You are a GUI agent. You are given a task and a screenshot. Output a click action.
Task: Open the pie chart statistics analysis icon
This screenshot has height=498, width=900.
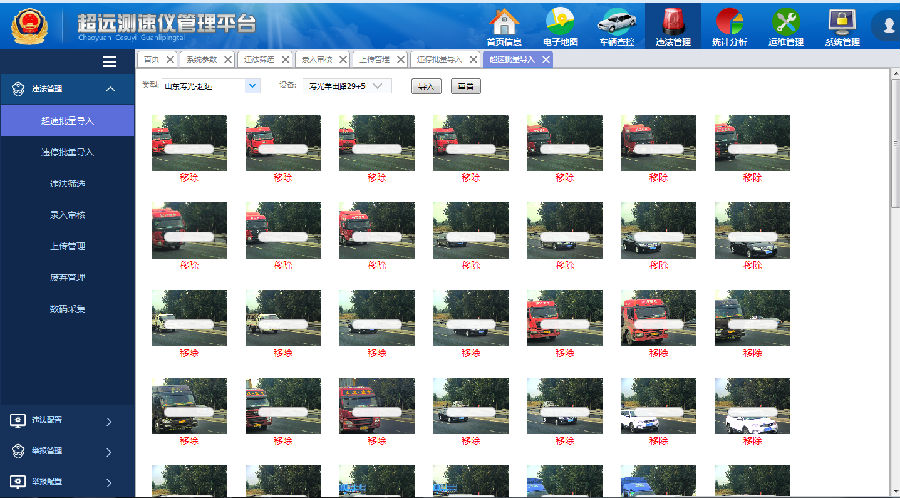(729, 22)
